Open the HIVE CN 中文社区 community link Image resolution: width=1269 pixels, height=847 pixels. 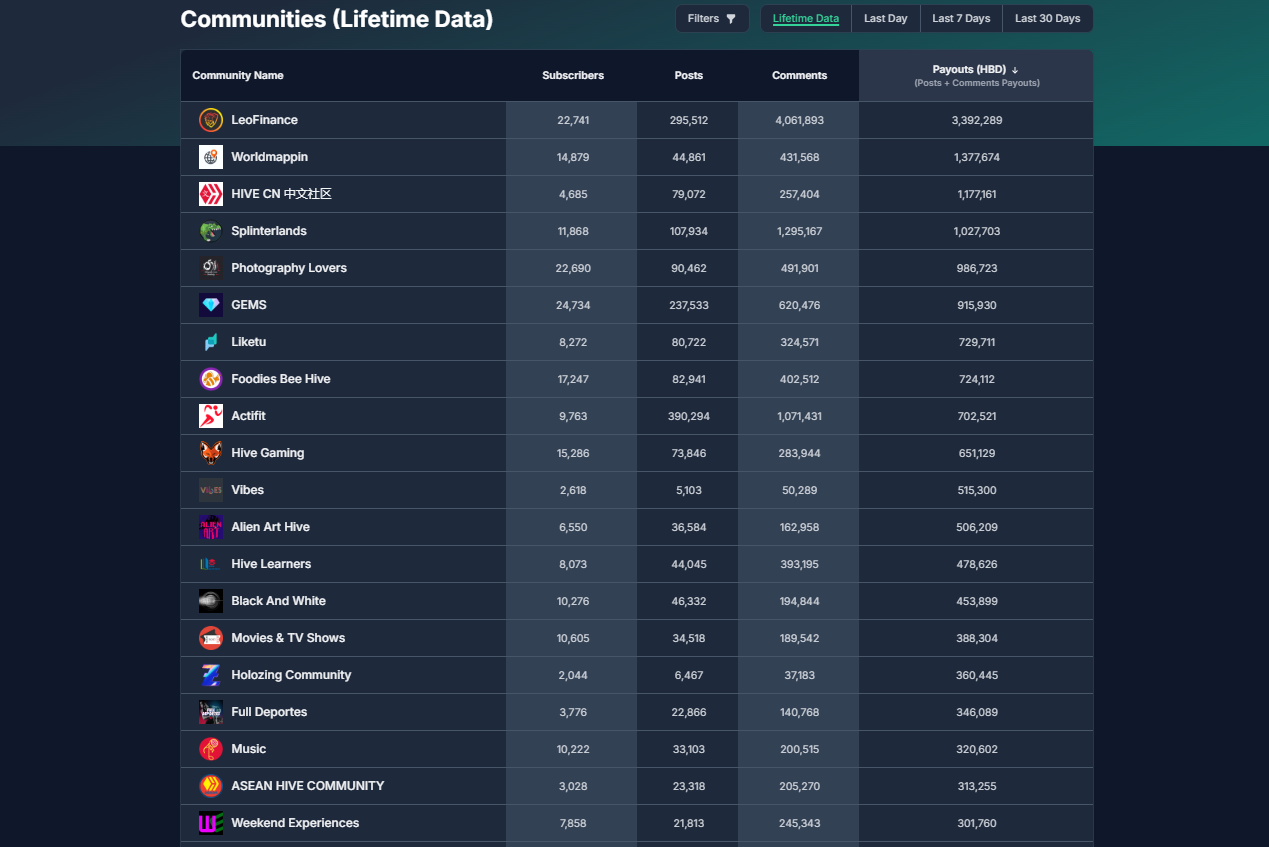pos(281,194)
